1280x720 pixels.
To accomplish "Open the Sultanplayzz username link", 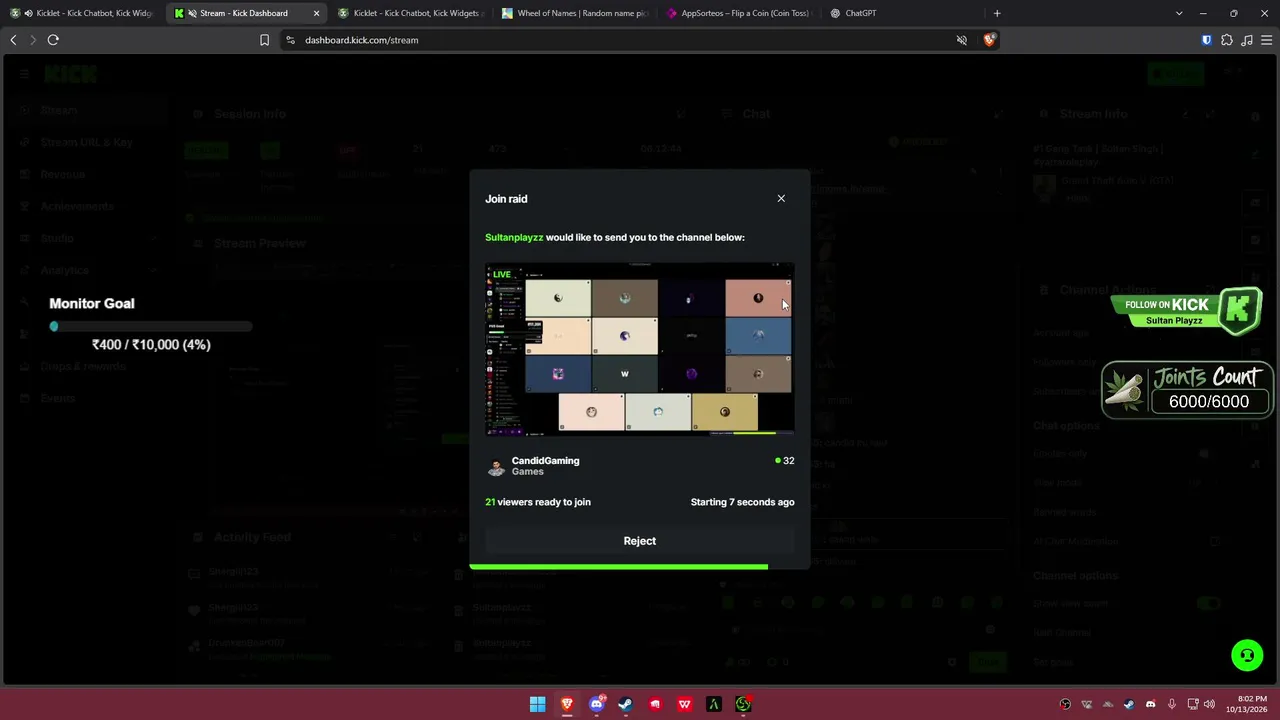I will tap(514, 237).
